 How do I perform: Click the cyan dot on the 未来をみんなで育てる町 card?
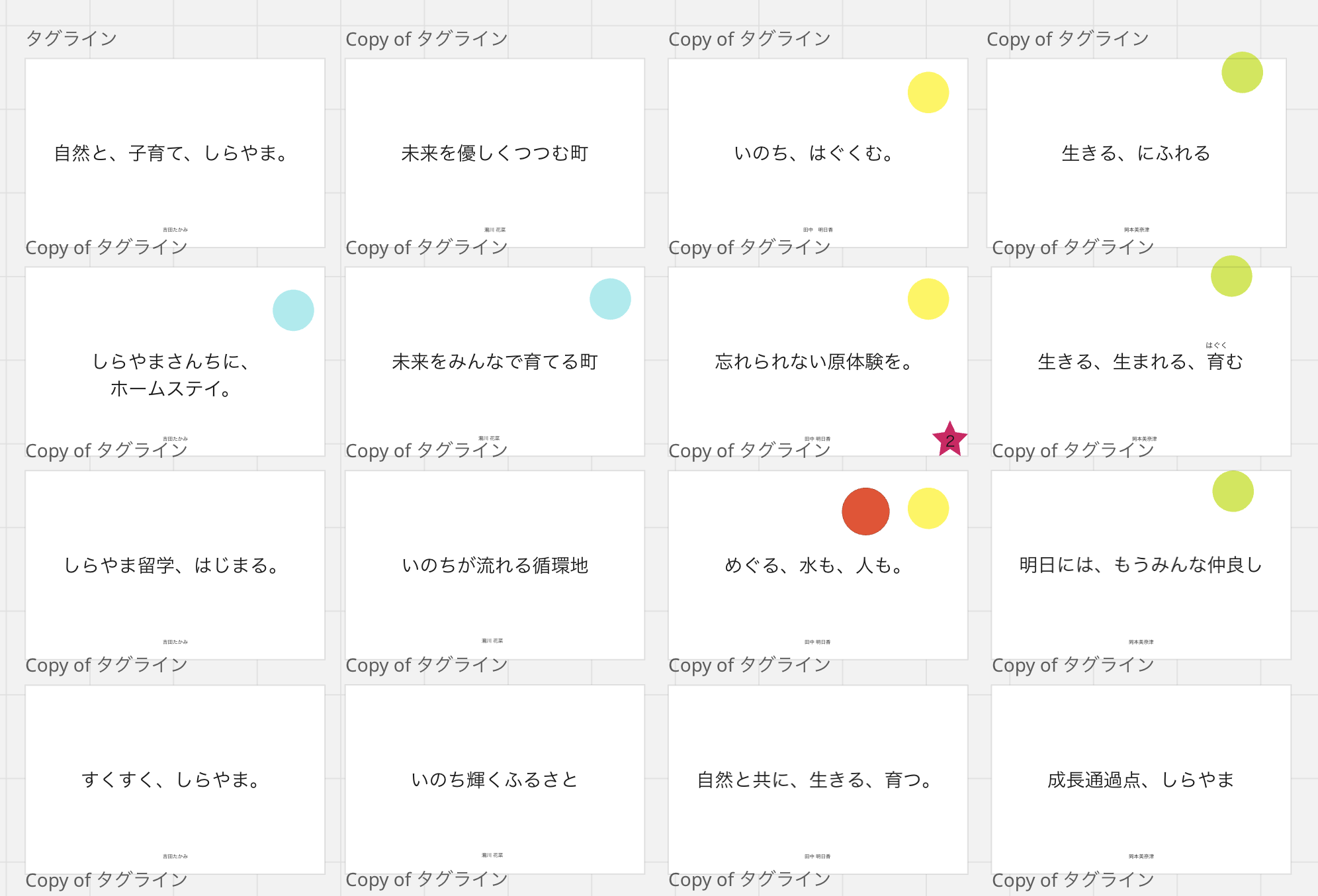click(610, 299)
